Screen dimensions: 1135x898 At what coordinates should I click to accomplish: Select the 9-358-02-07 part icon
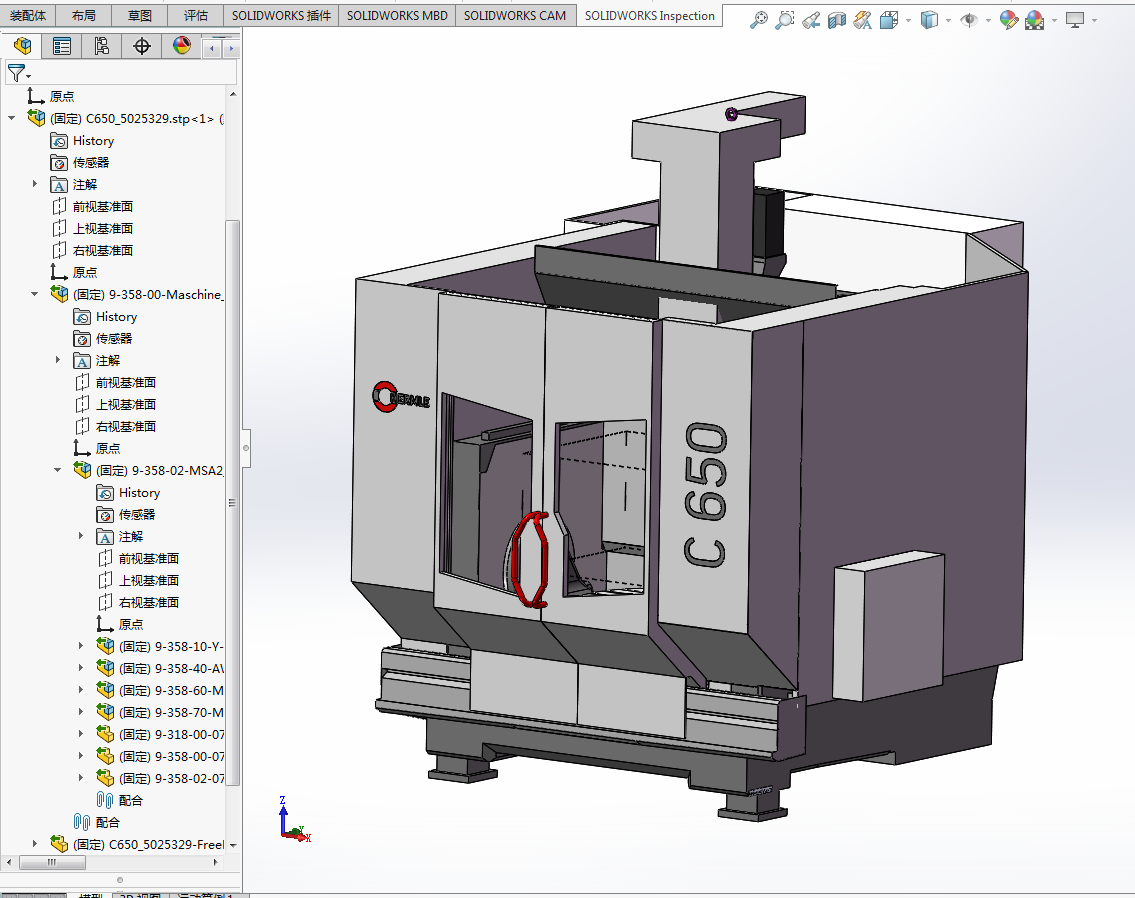[x=106, y=778]
